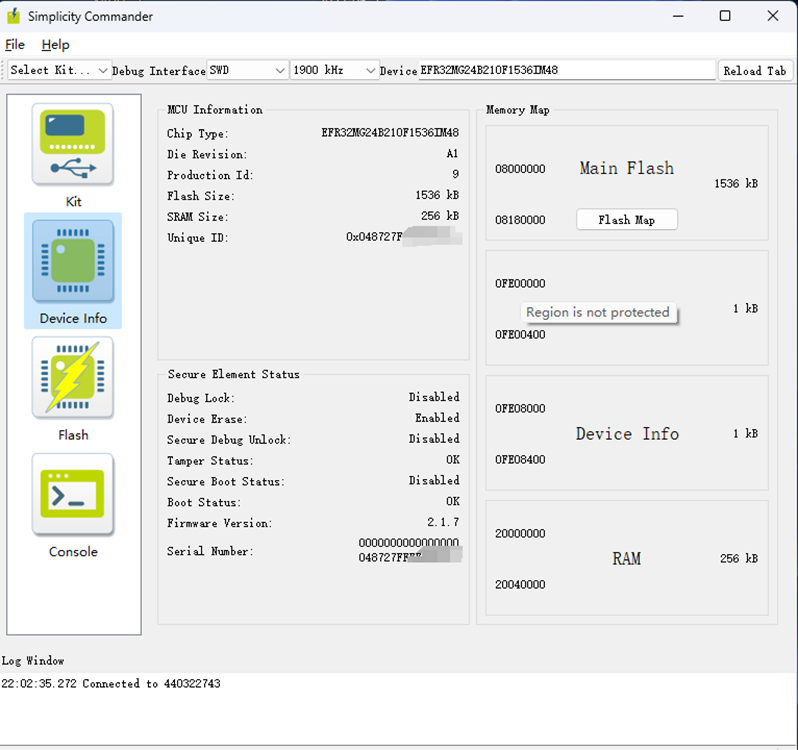Click the Serial Number value

410,551
